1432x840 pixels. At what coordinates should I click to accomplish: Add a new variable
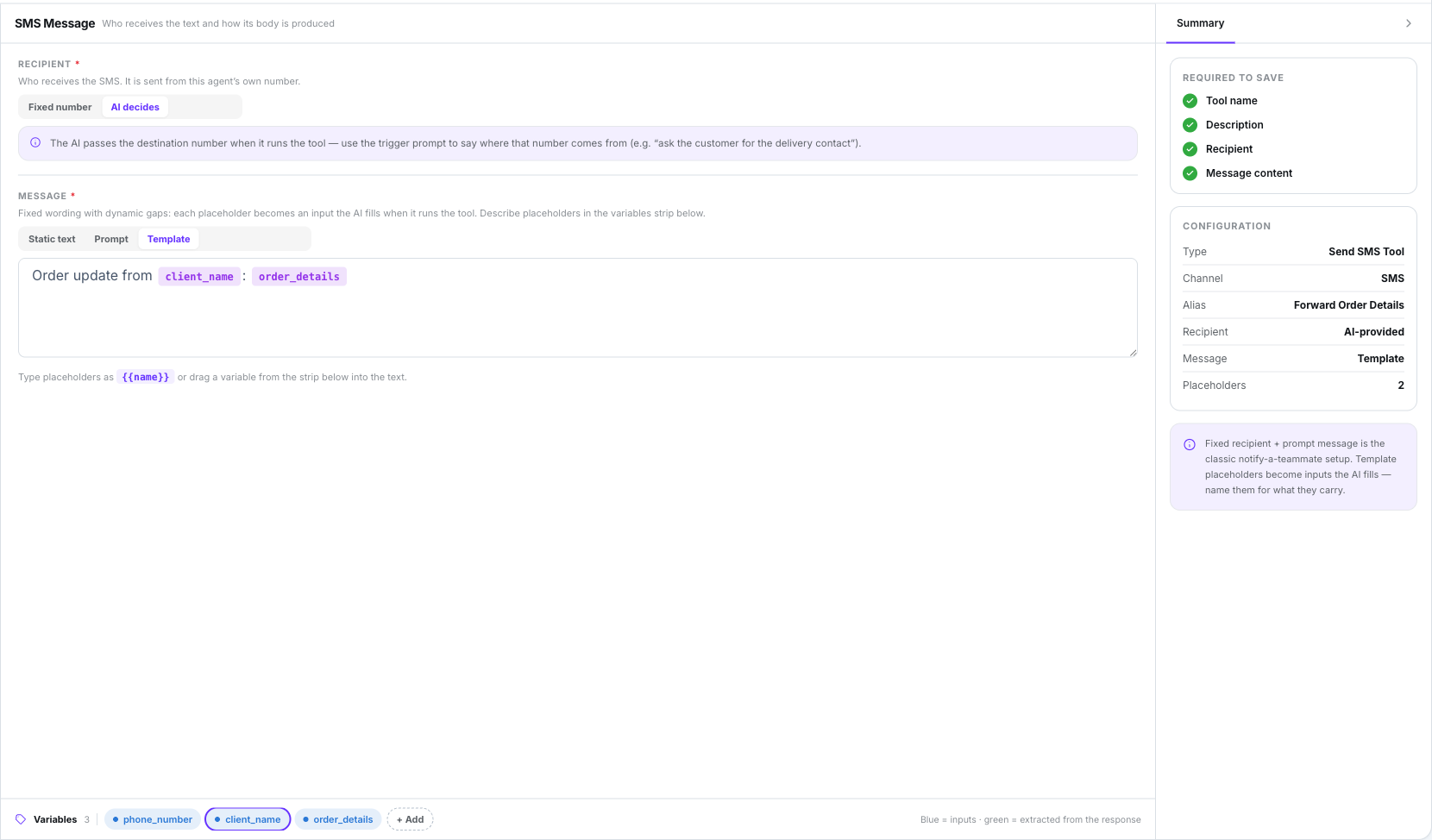point(410,819)
